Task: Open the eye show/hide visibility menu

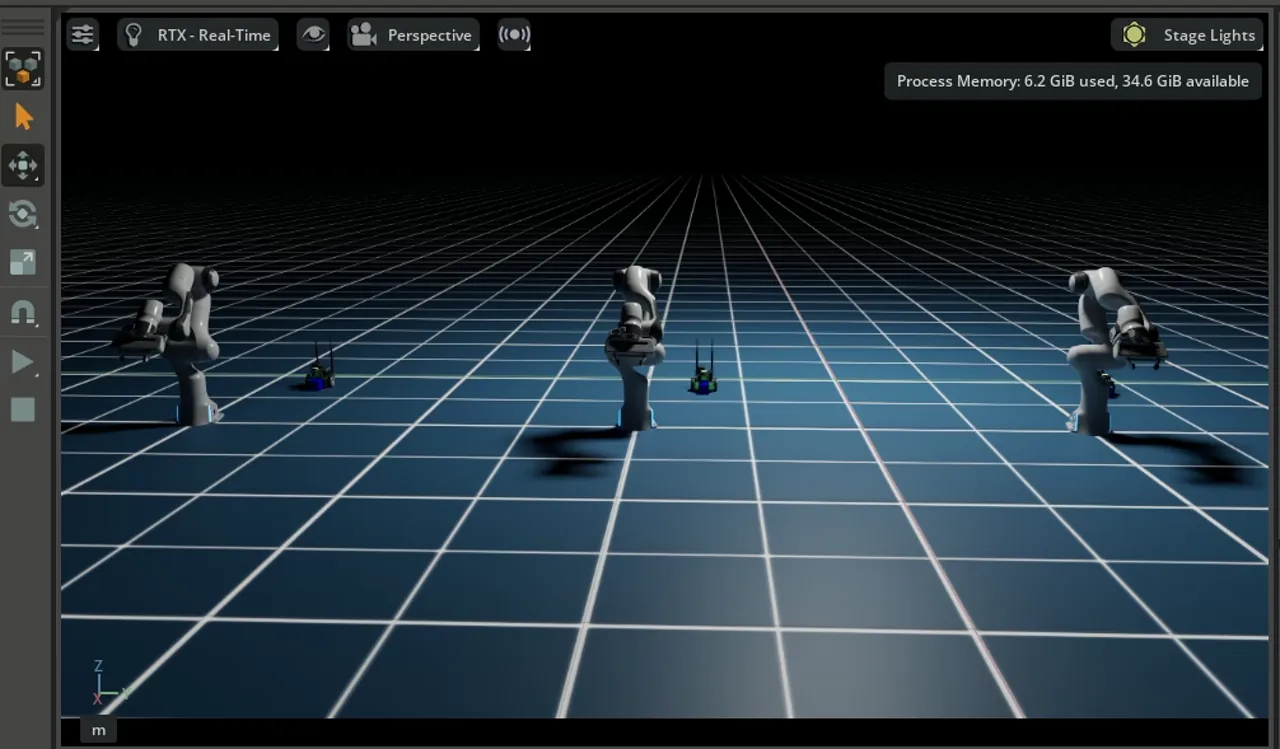Action: pyautogui.click(x=313, y=35)
